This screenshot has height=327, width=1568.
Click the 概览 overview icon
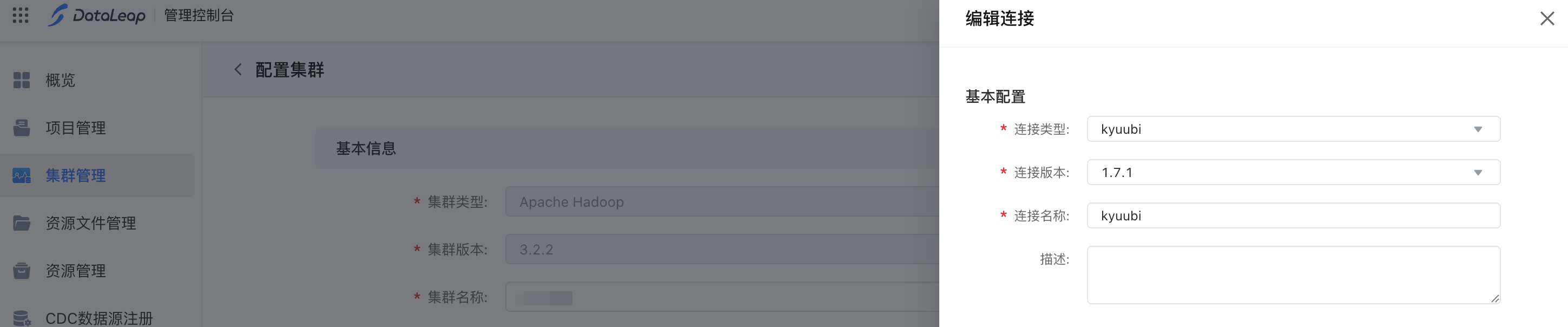click(22, 80)
